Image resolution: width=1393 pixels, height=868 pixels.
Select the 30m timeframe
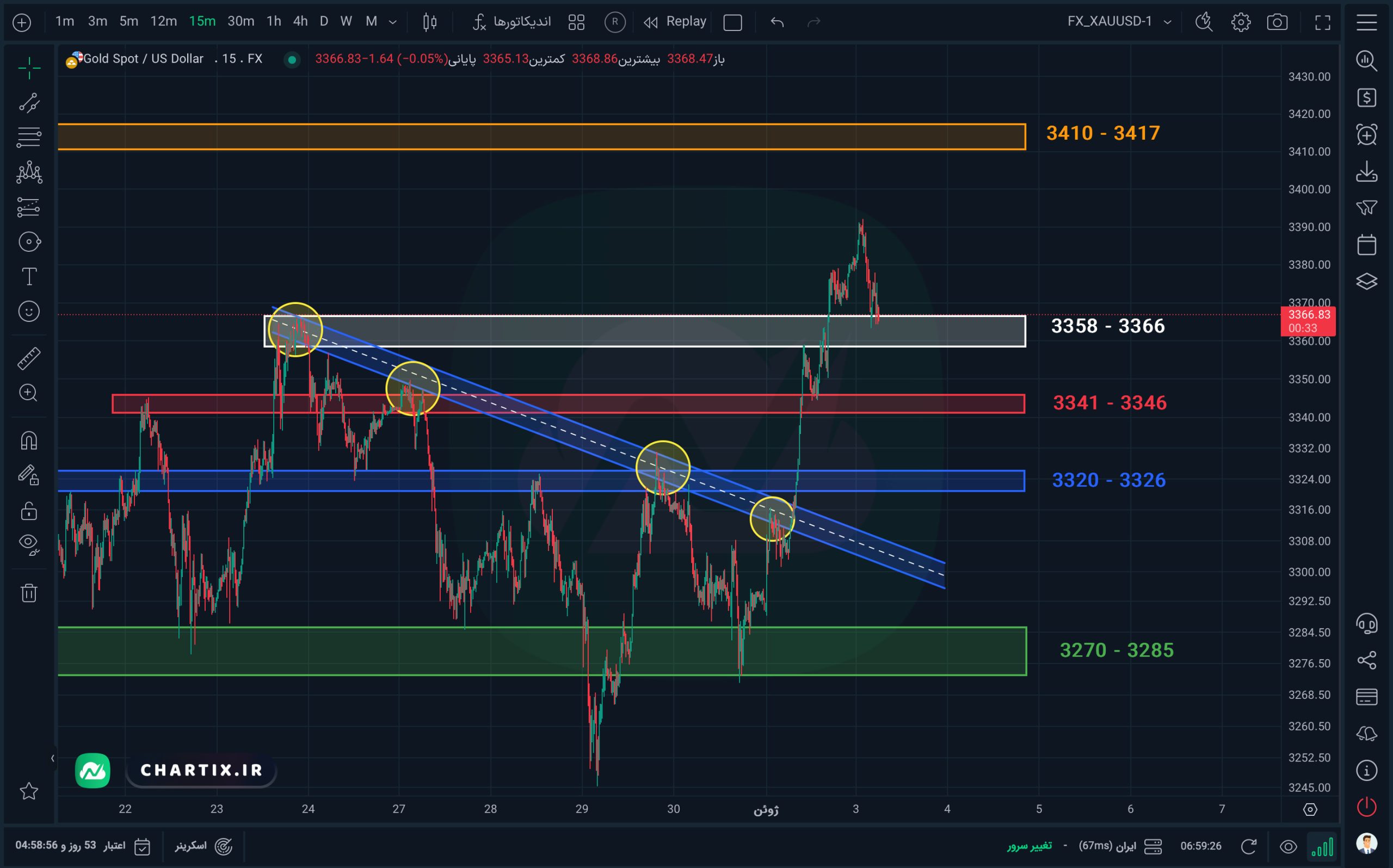pyautogui.click(x=241, y=21)
